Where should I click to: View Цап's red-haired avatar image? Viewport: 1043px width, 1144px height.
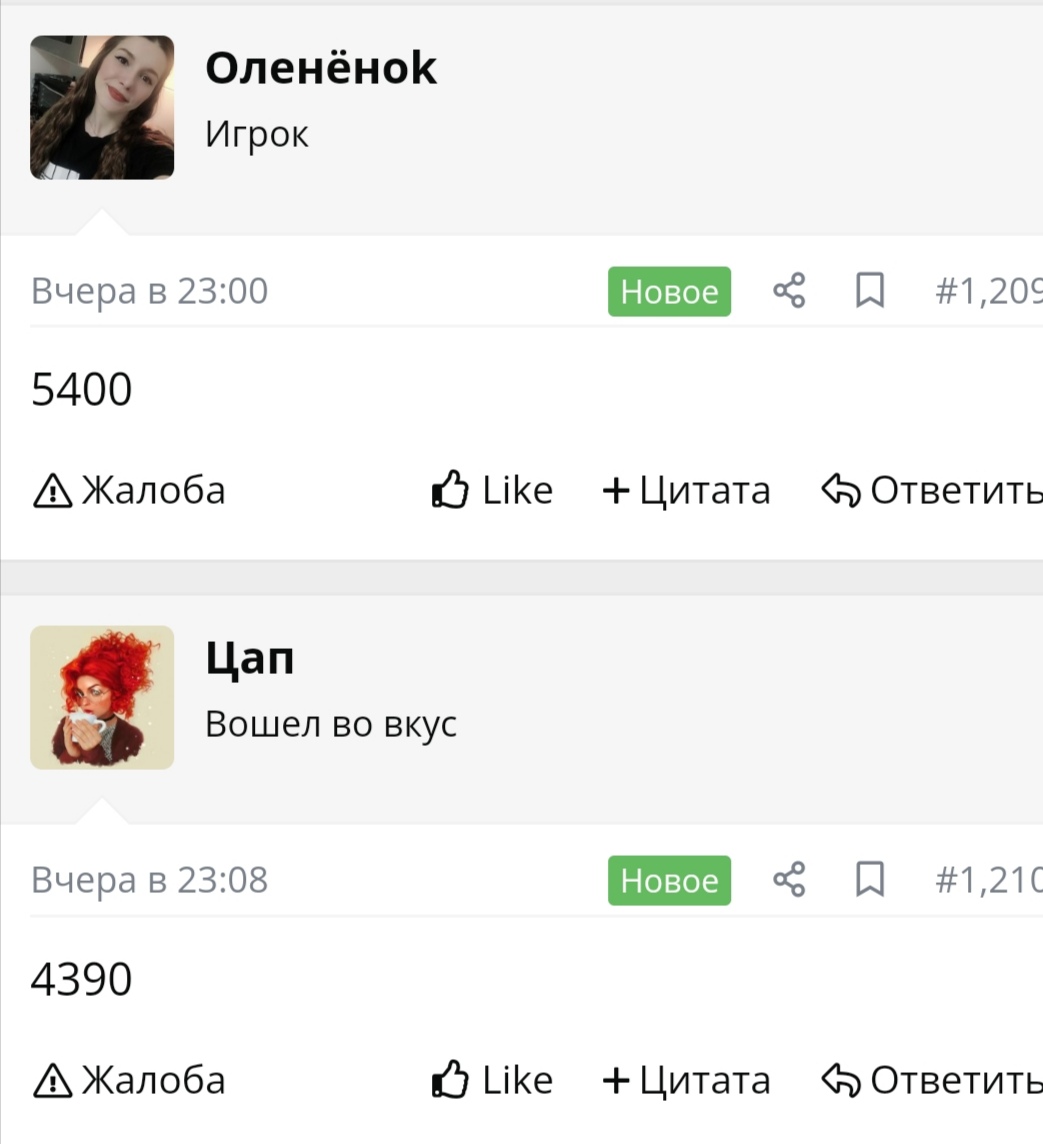click(102, 697)
